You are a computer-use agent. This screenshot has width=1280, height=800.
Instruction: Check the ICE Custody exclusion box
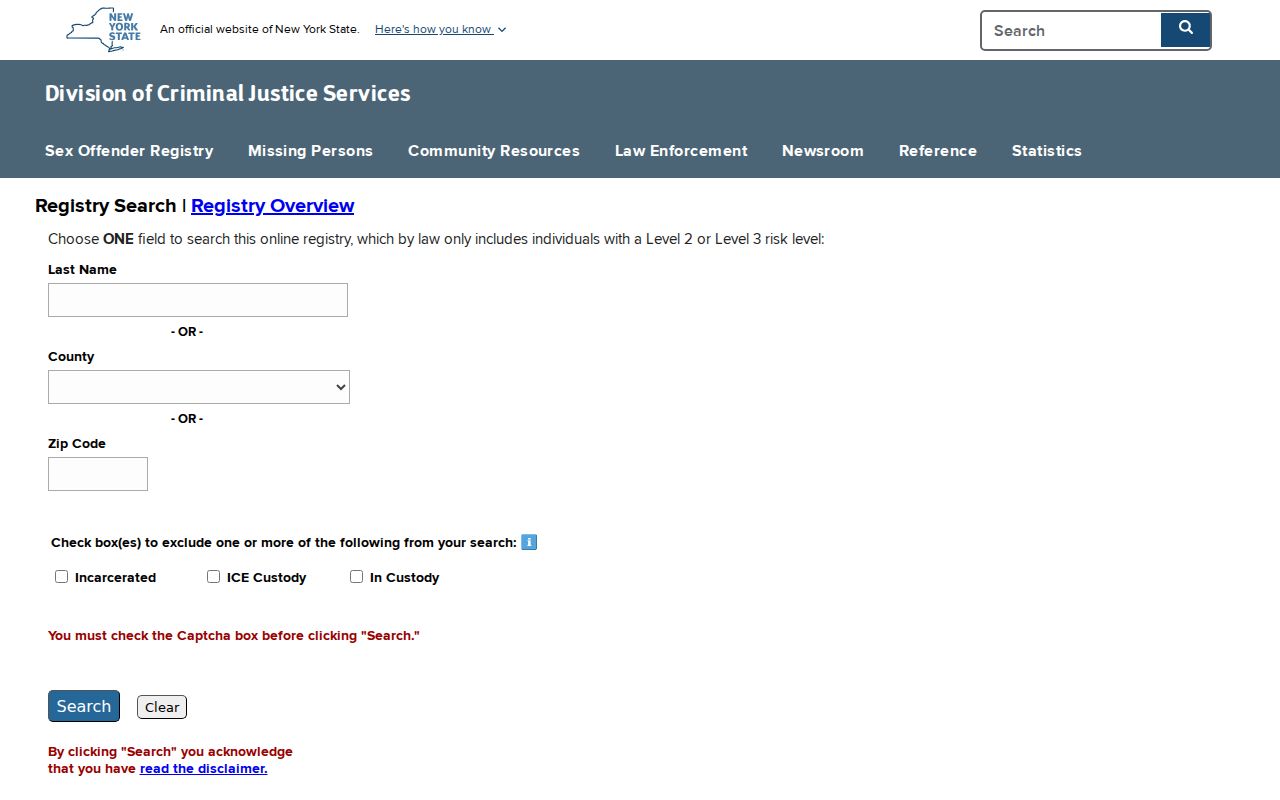coord(213,576)
